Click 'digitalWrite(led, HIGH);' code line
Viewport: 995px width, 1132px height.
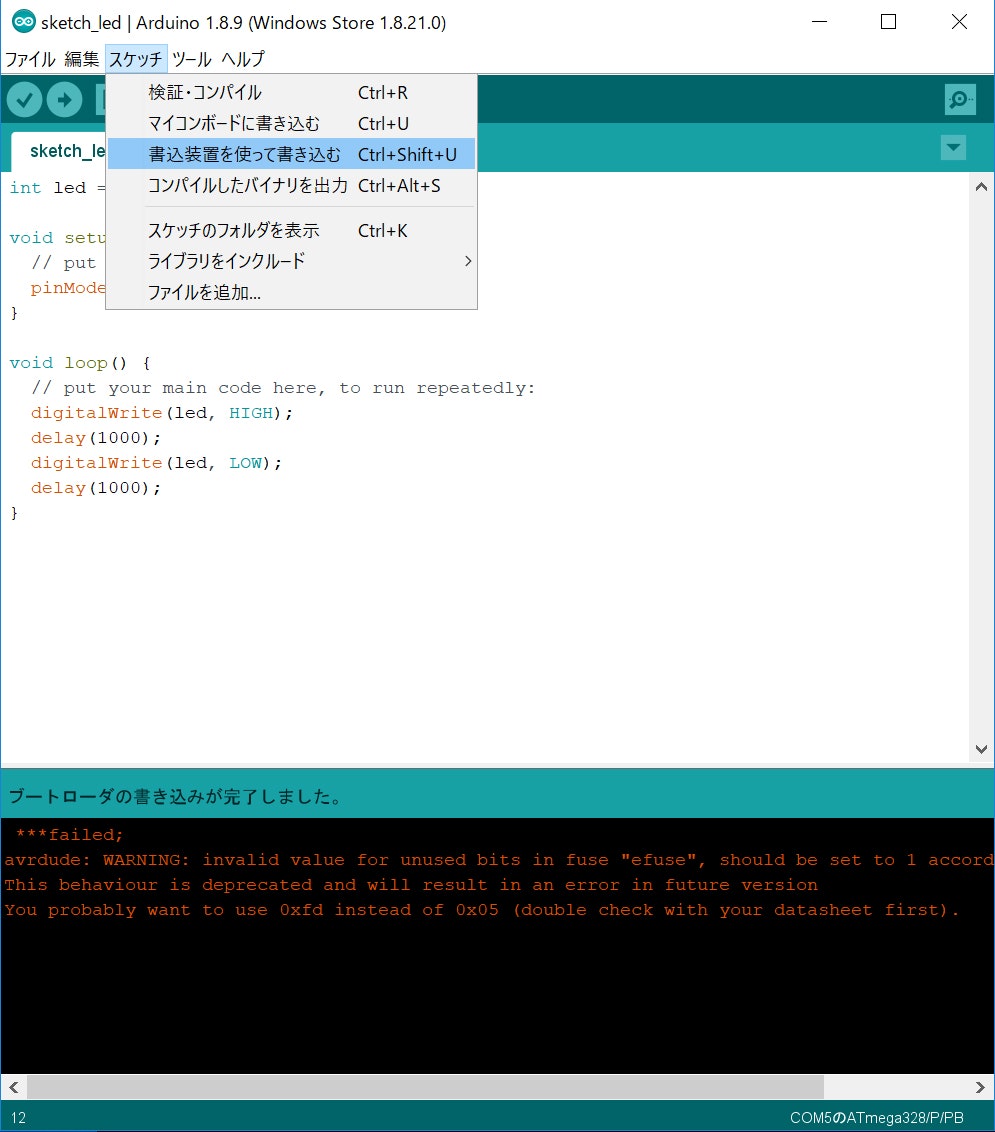pos(162,413)
